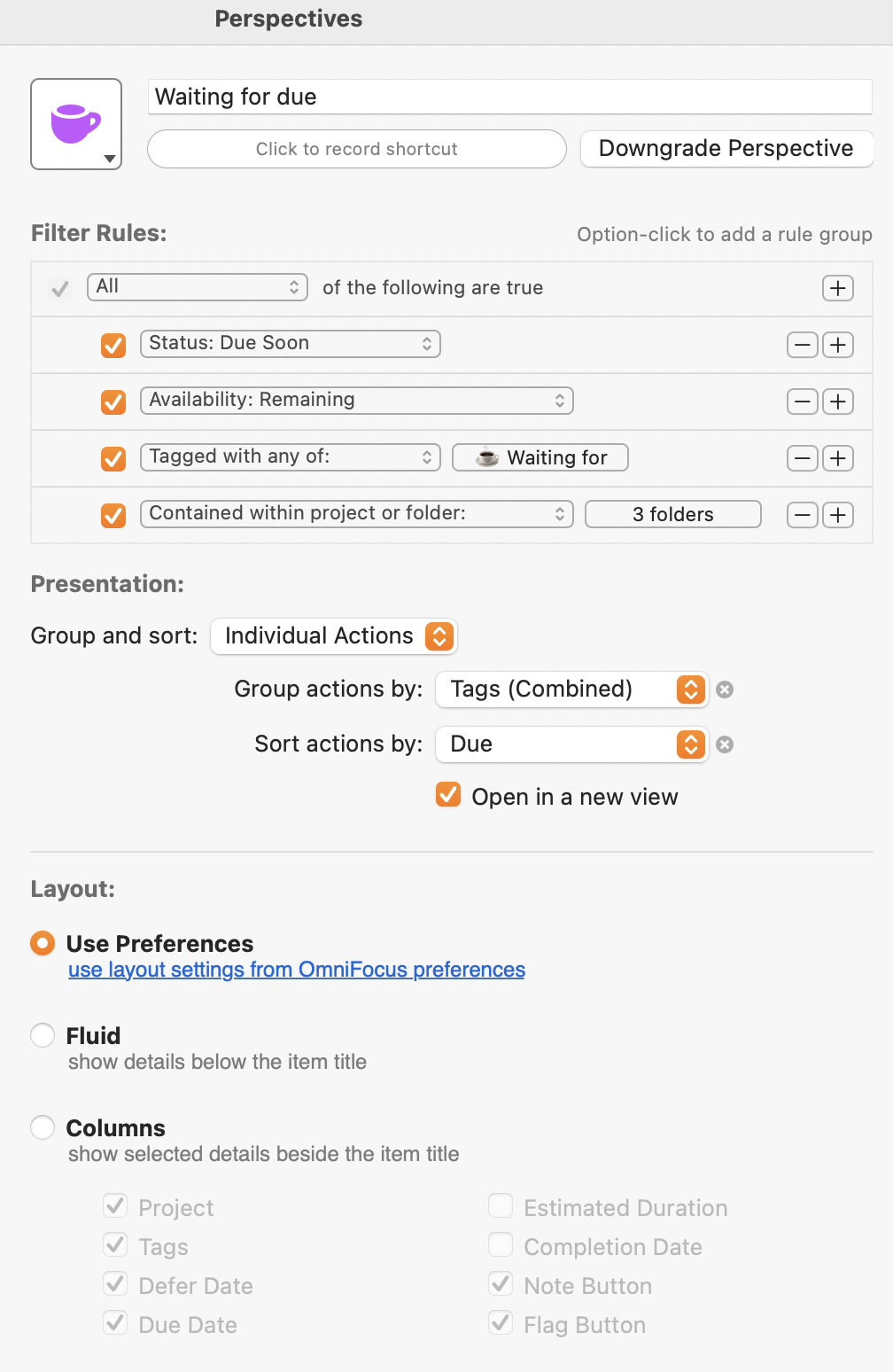Click the Downgrade Perspective button

click(726, 149)
